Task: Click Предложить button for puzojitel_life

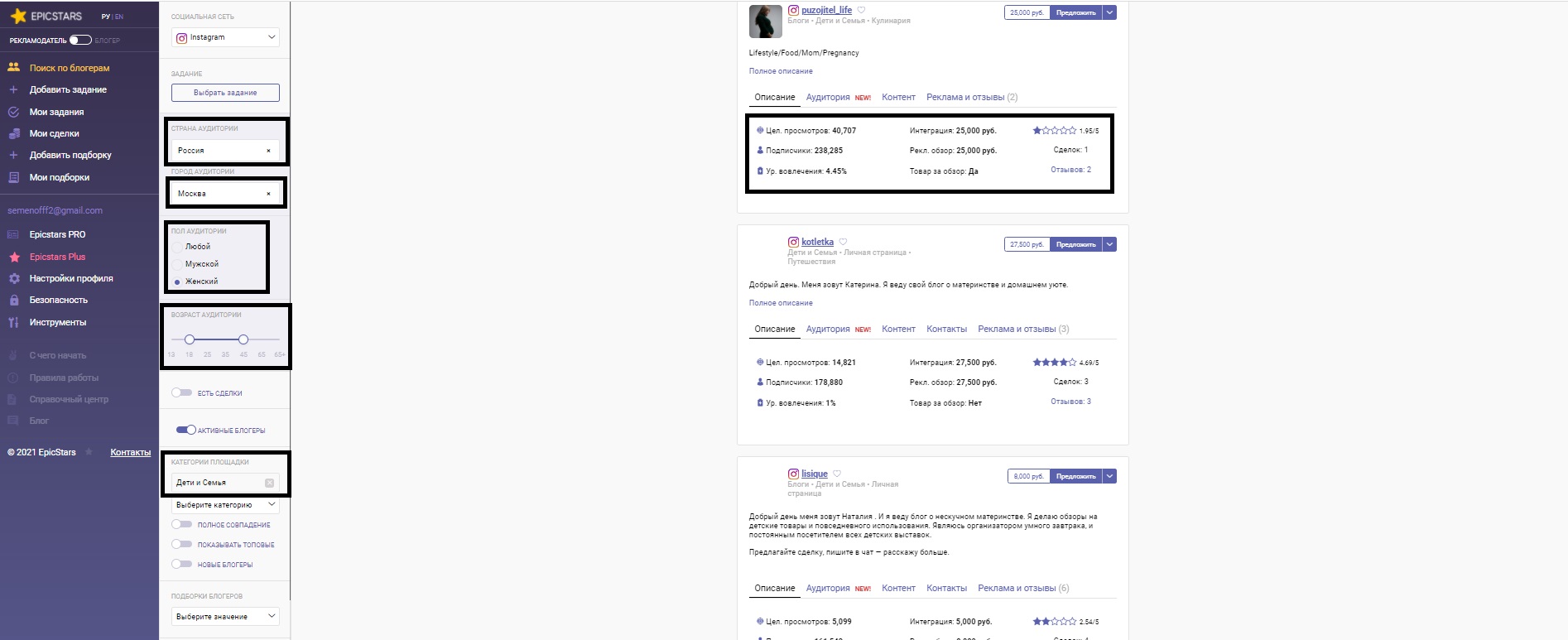Action: pos(1075,12)
